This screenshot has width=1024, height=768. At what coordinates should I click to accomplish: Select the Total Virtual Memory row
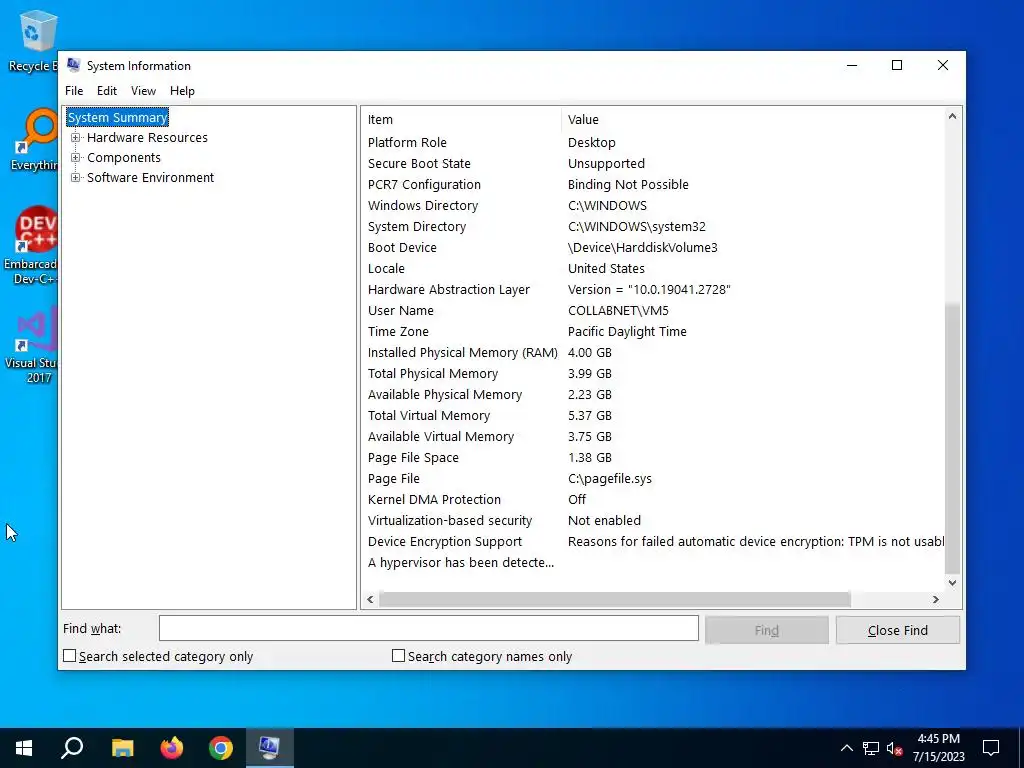point(653,415)
